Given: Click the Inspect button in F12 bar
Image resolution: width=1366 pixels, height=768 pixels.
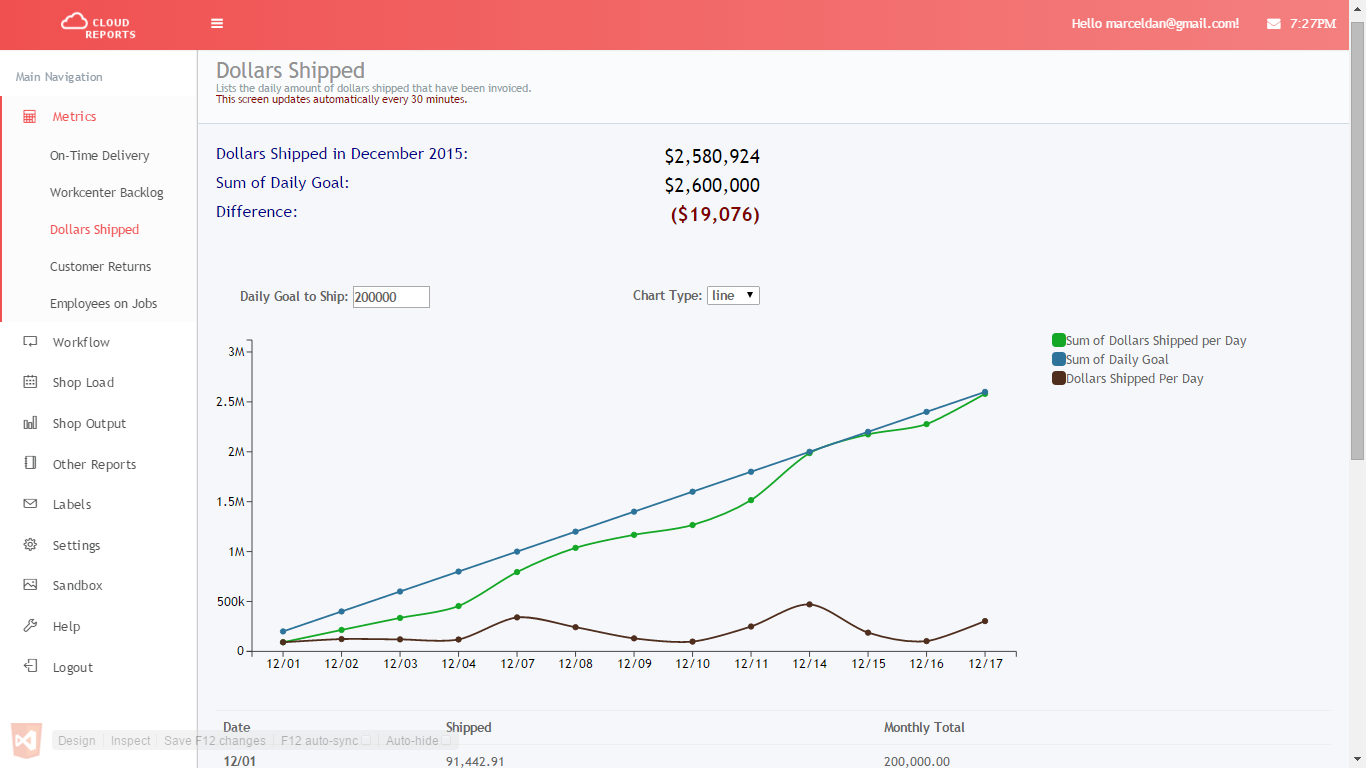Looking at the screenshot, I should 130,741.
